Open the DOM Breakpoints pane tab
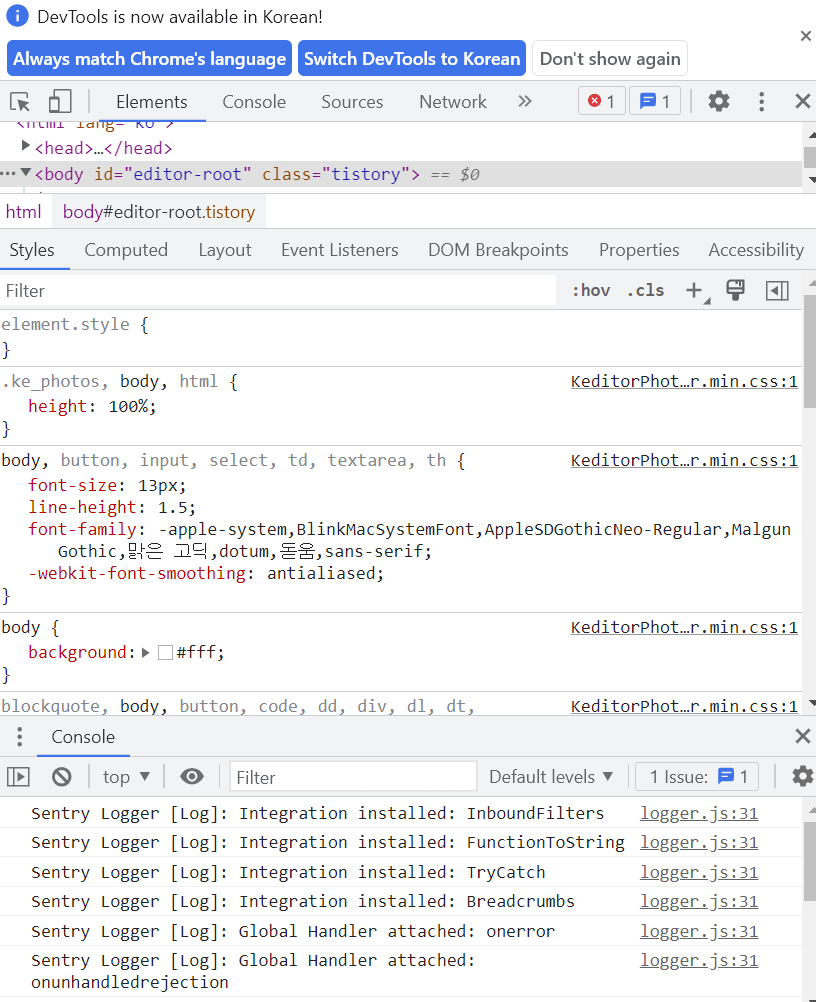 pos(498,250)
